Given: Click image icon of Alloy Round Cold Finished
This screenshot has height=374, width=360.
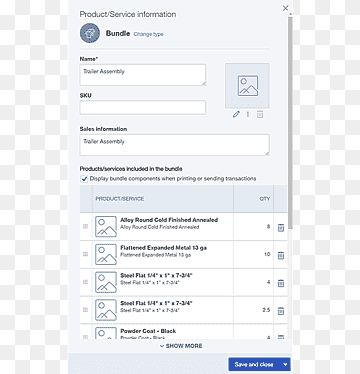Looking at the screenshot, I should pyautogui.click(x=106, y=227).
